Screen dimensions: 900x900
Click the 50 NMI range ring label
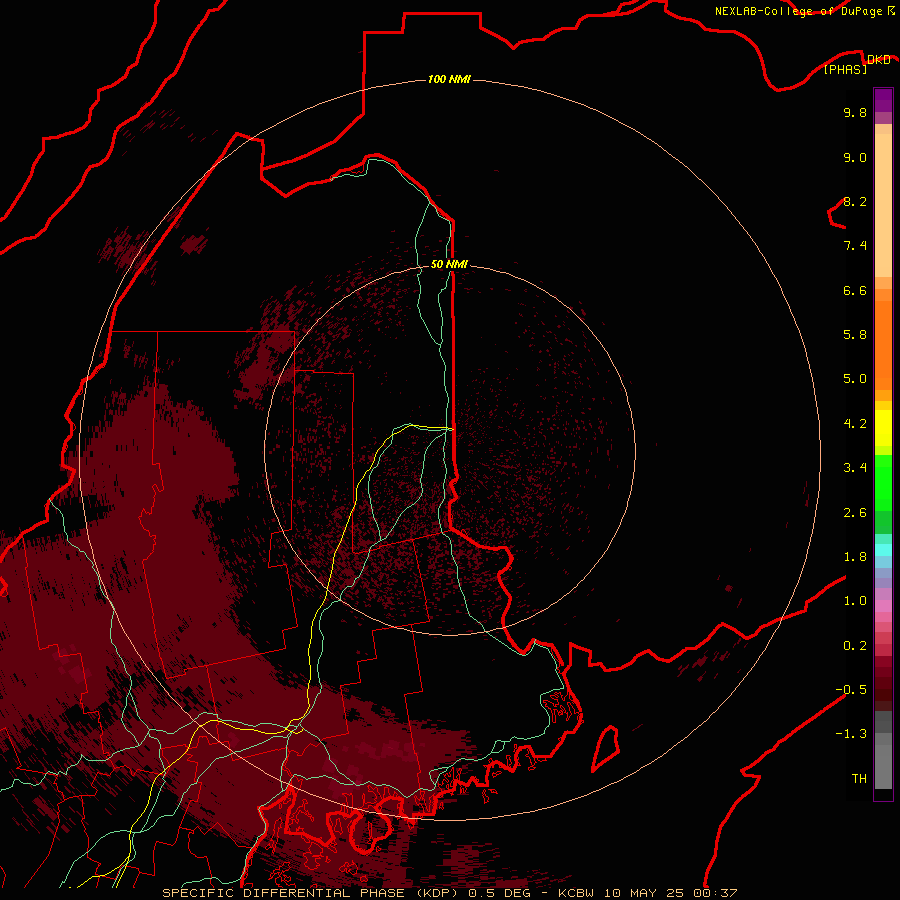click(449, 264)
